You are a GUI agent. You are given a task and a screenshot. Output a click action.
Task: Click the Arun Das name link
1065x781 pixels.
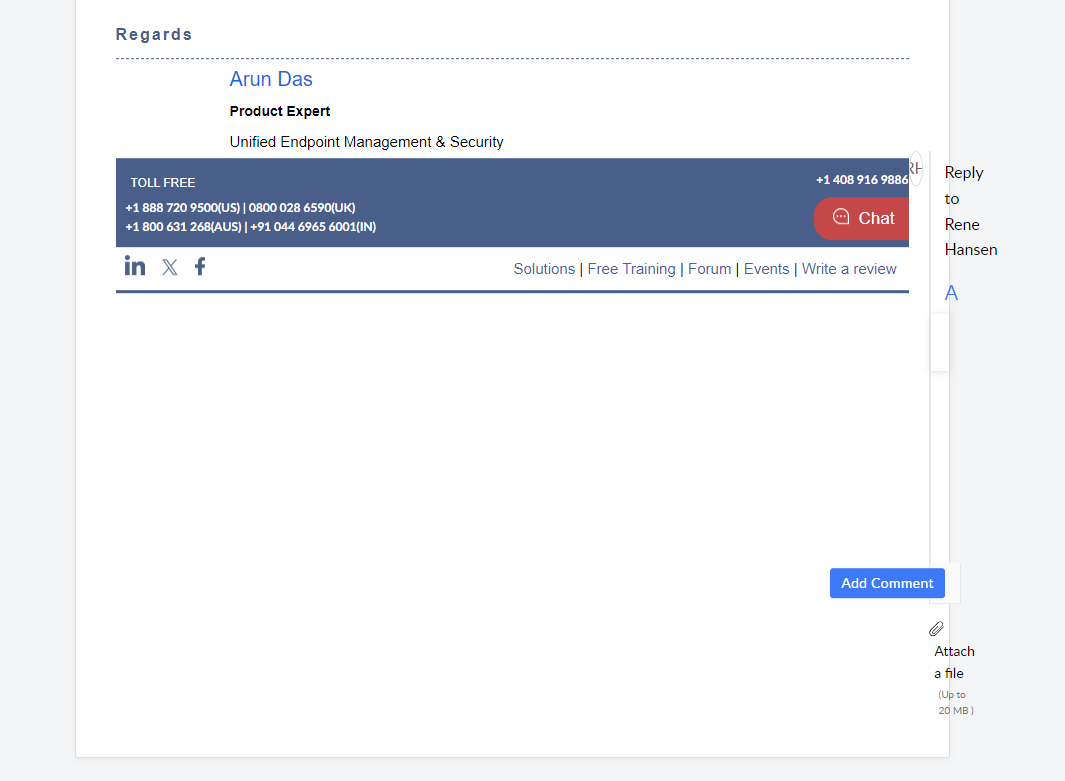[x=271, y=79]
